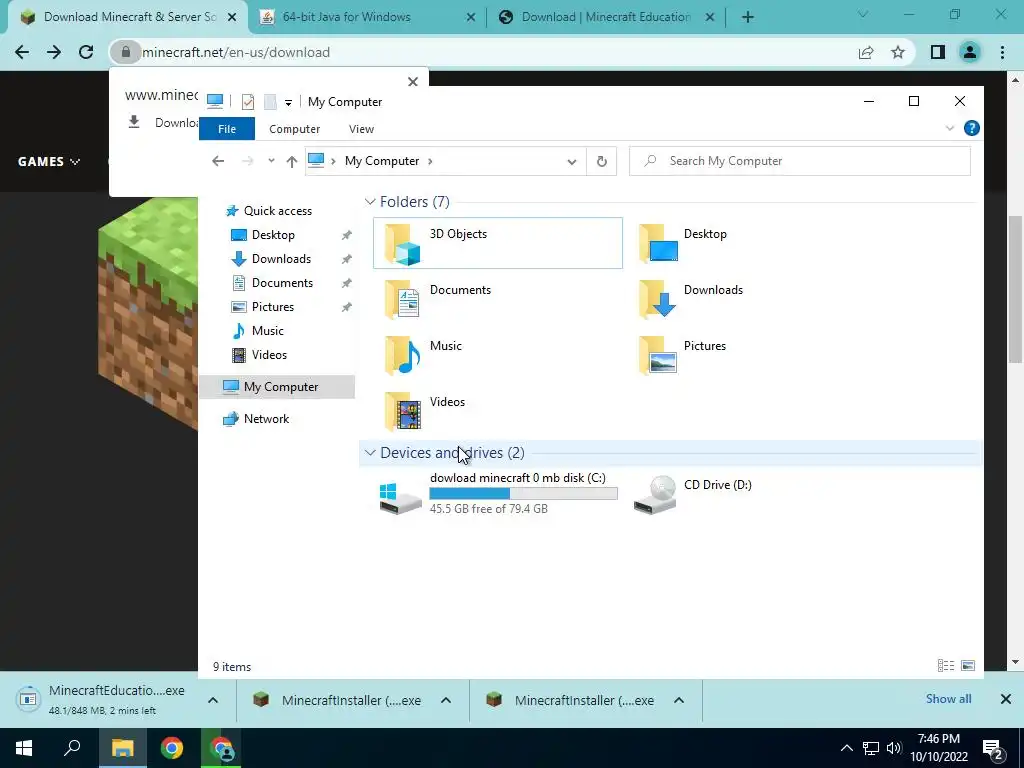Collapse the Folders (7) group
The height and width of the screenshot is (768, 1024).
click(370, 202)
